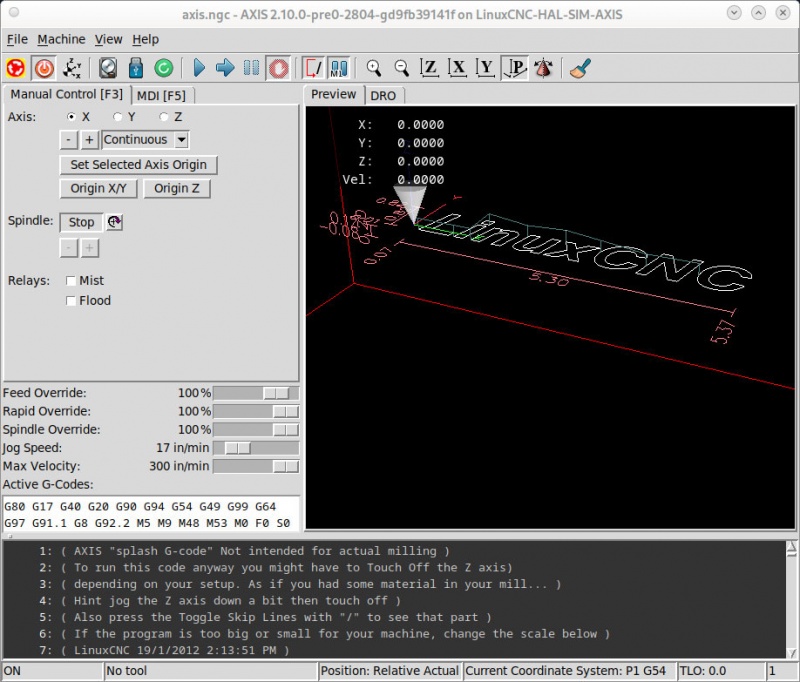The height and width of the screenshot is (682, 800).
Task: Switch to perspective P view
Action: (514, 68)
